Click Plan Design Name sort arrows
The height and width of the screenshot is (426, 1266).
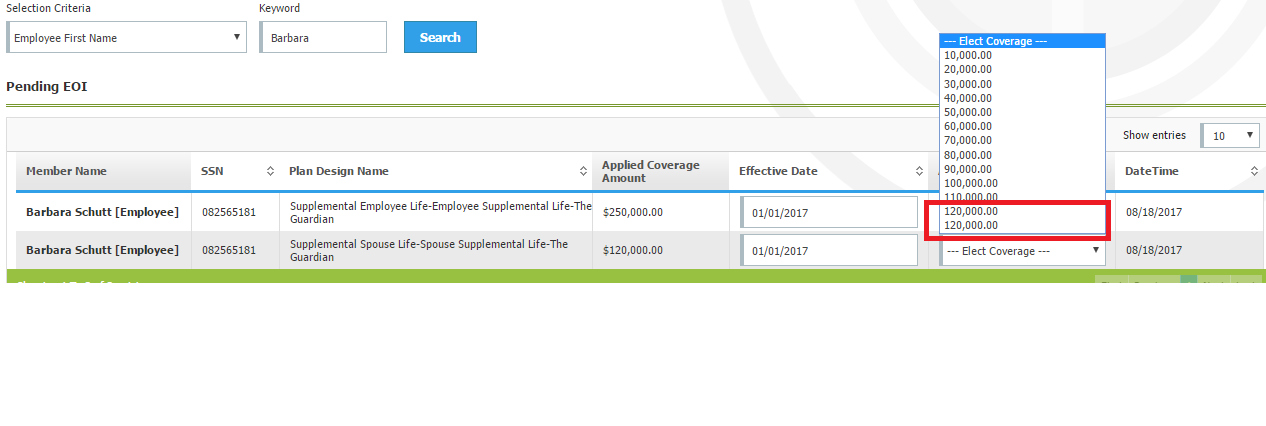coord(583,171)
